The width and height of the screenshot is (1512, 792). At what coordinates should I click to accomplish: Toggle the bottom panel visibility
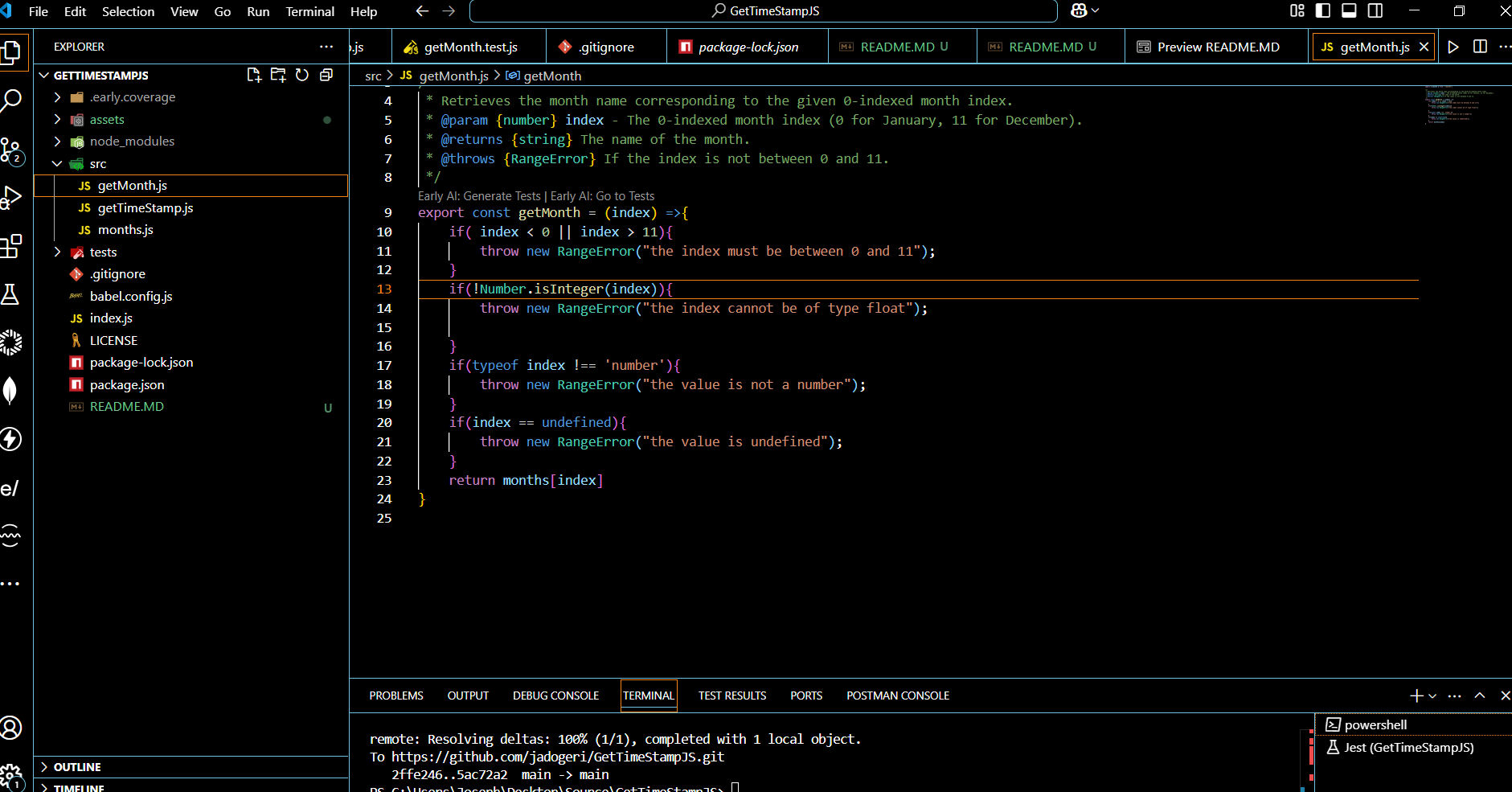1350,10
